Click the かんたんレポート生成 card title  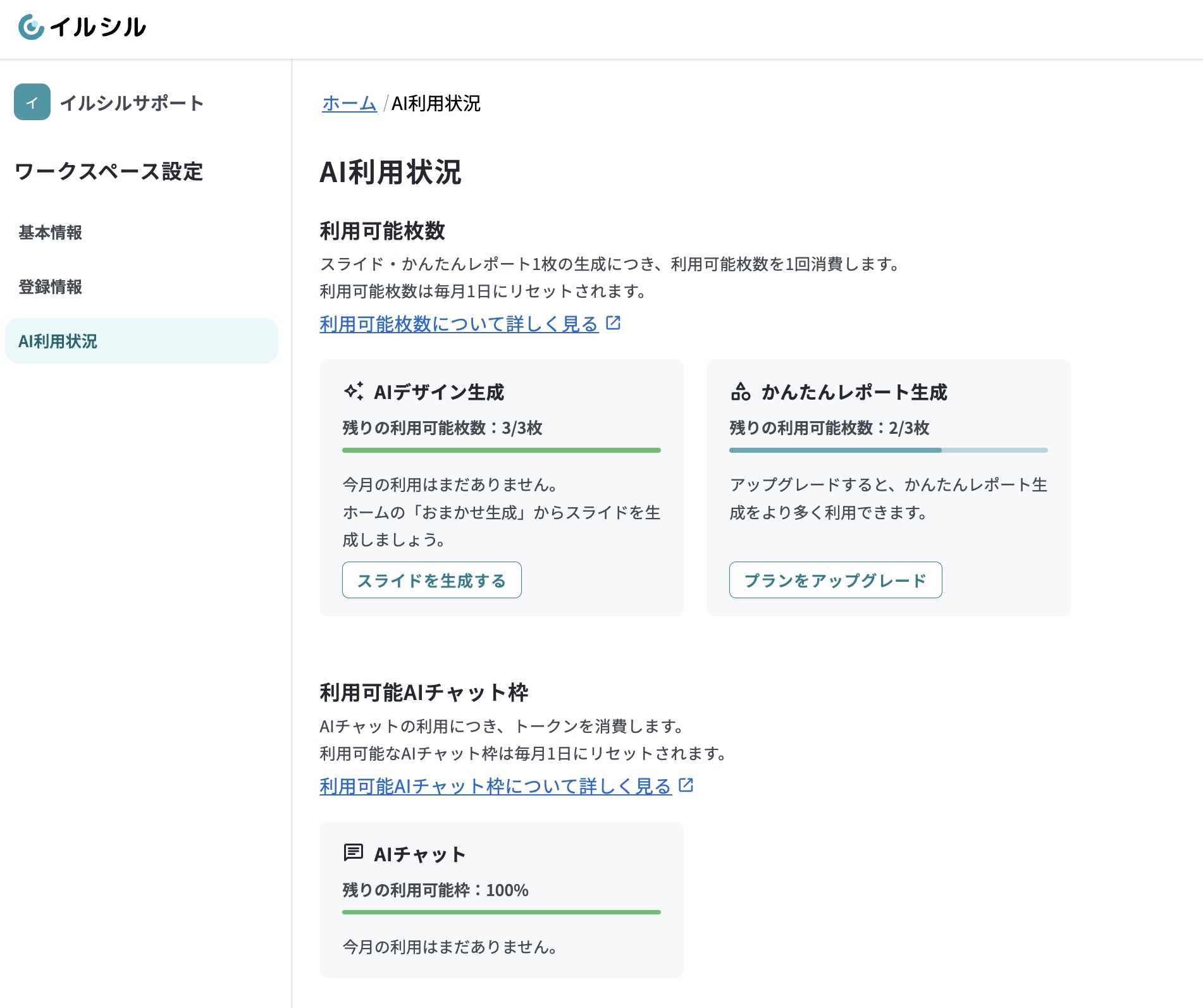(x=854, y=392)
